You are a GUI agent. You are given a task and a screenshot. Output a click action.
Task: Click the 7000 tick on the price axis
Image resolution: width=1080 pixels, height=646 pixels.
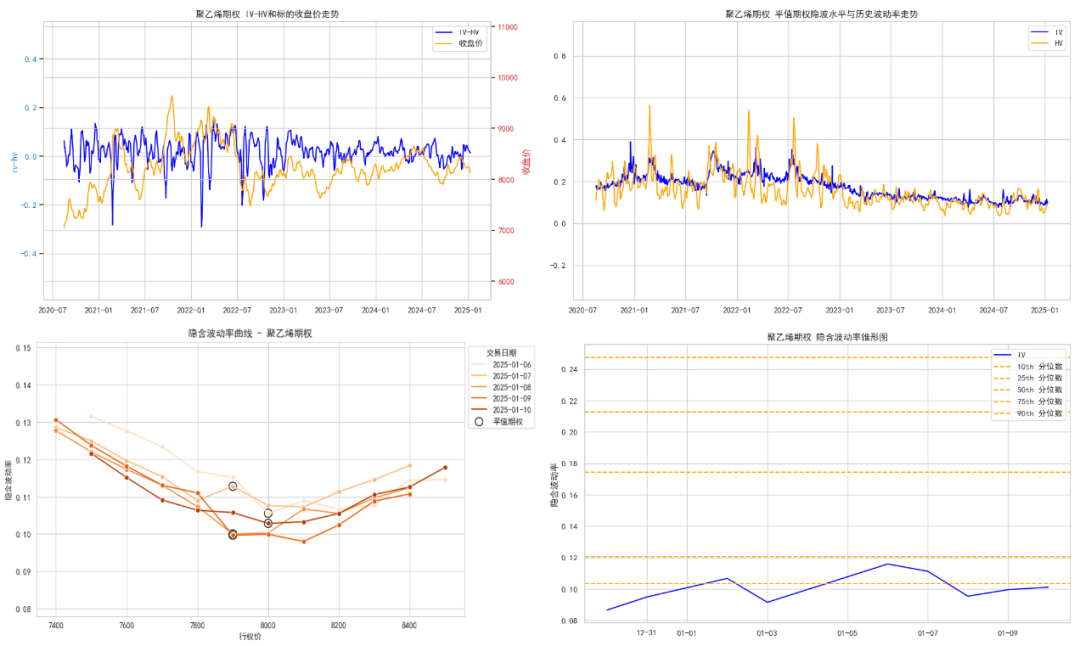tap(506, 231)
